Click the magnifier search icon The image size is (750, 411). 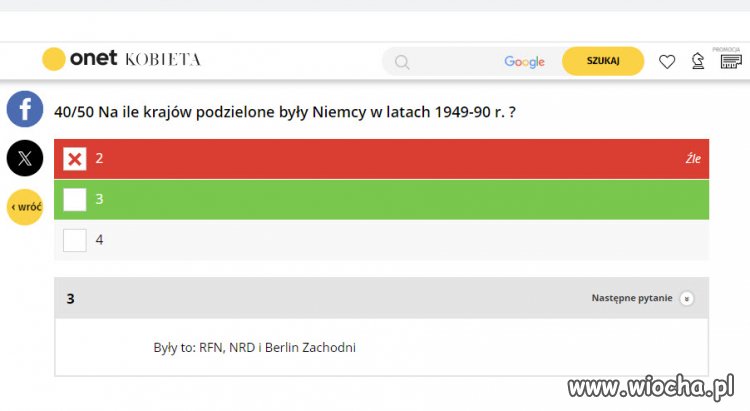[402, 62]
